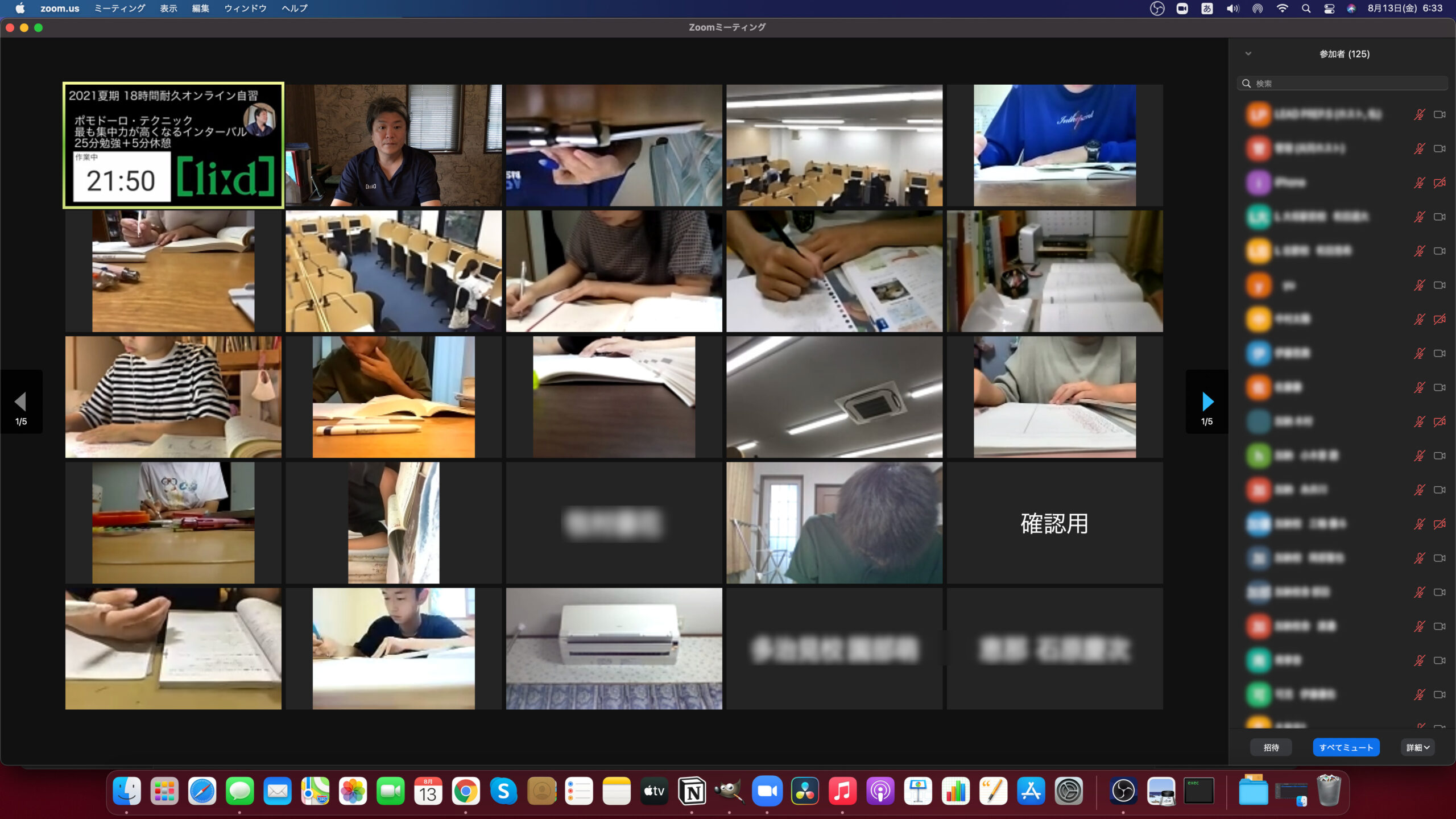Open the Notion icon in the Dock
This screenshot has width=1456, height=819.
coord(692,791)
